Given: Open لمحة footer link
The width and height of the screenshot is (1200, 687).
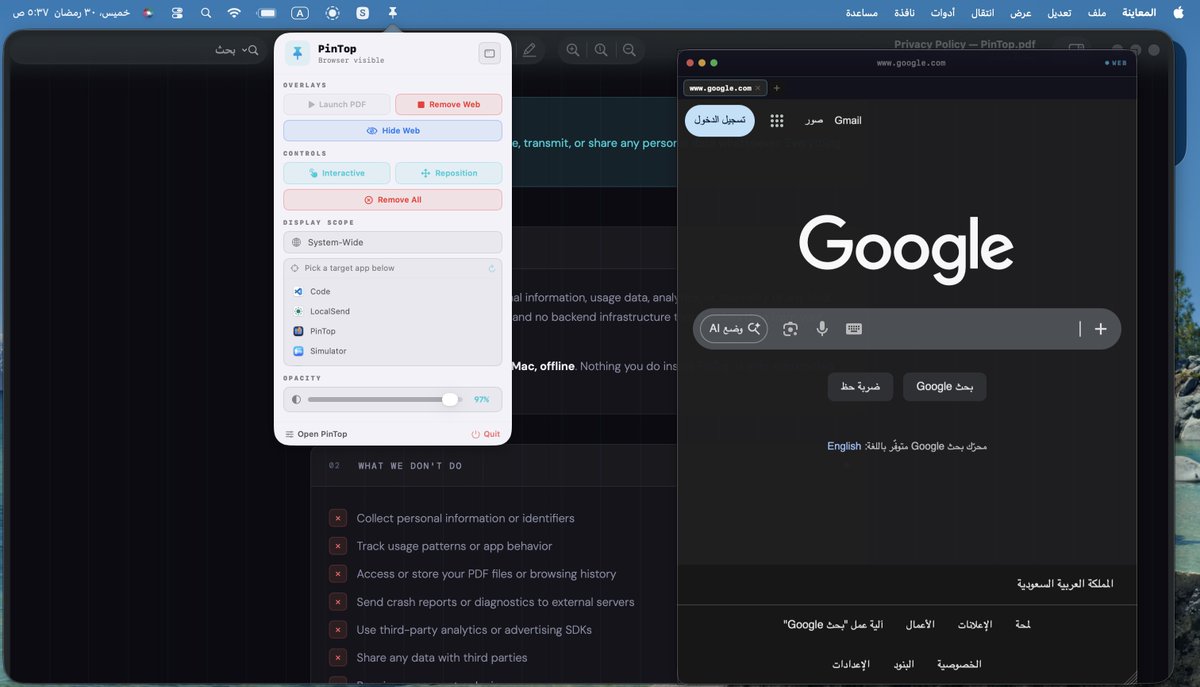Looking at the screenshot, I should pos(1021,625).
